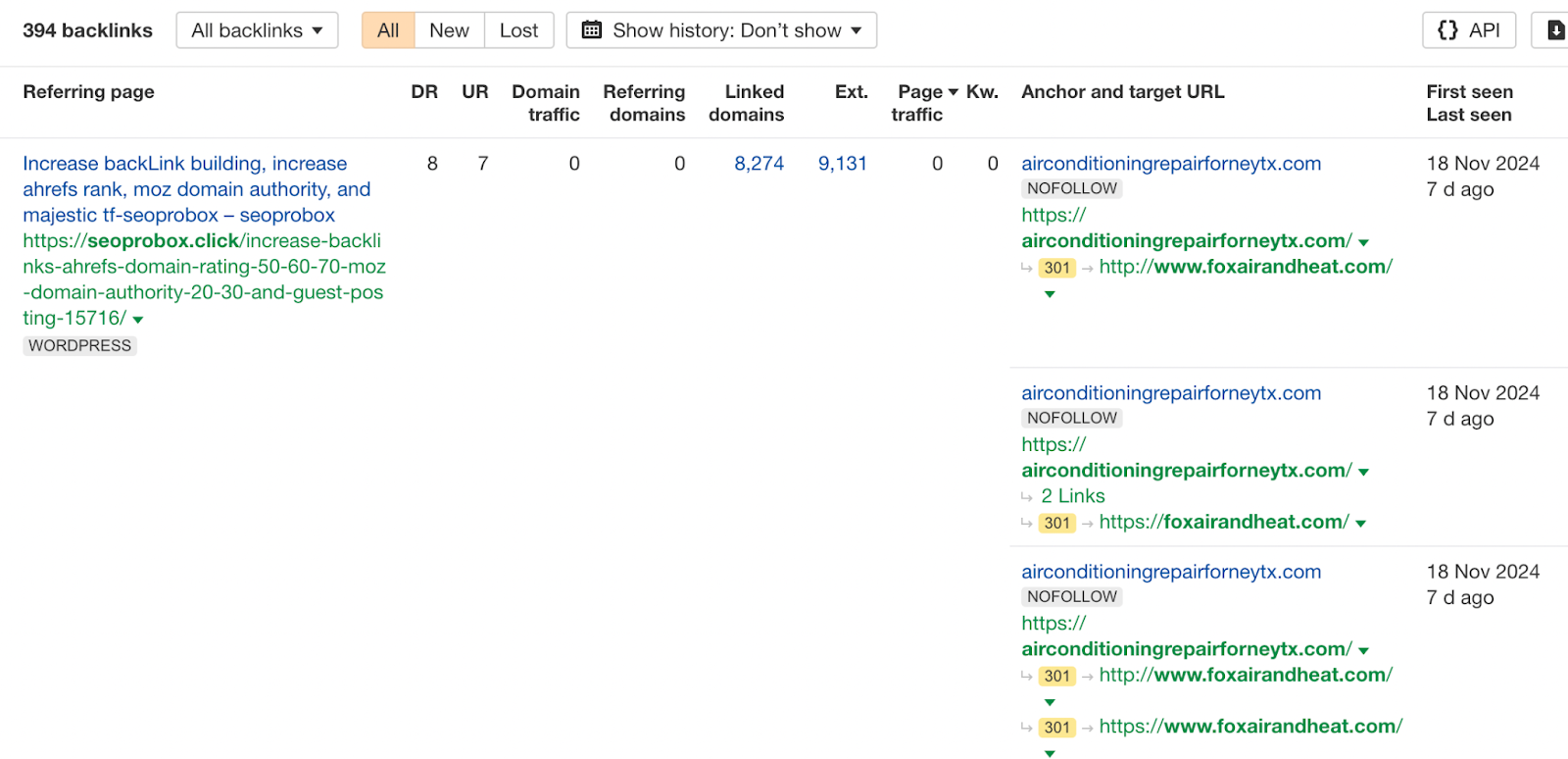The height and width of the screenshot is (759, 1568).
Task: Sort by DR column header
Action: [x=424, y=92]
